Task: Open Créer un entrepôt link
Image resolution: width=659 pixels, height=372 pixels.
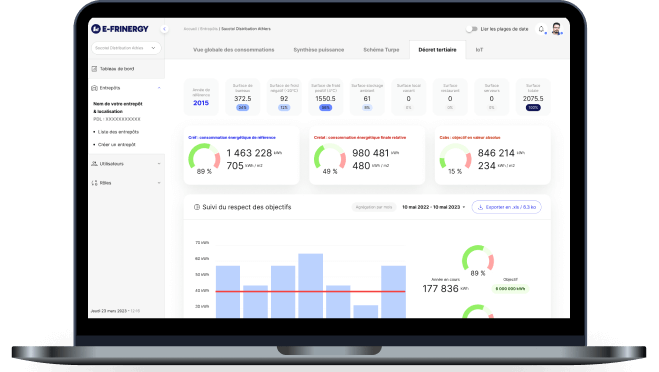Action: point(116,144)
